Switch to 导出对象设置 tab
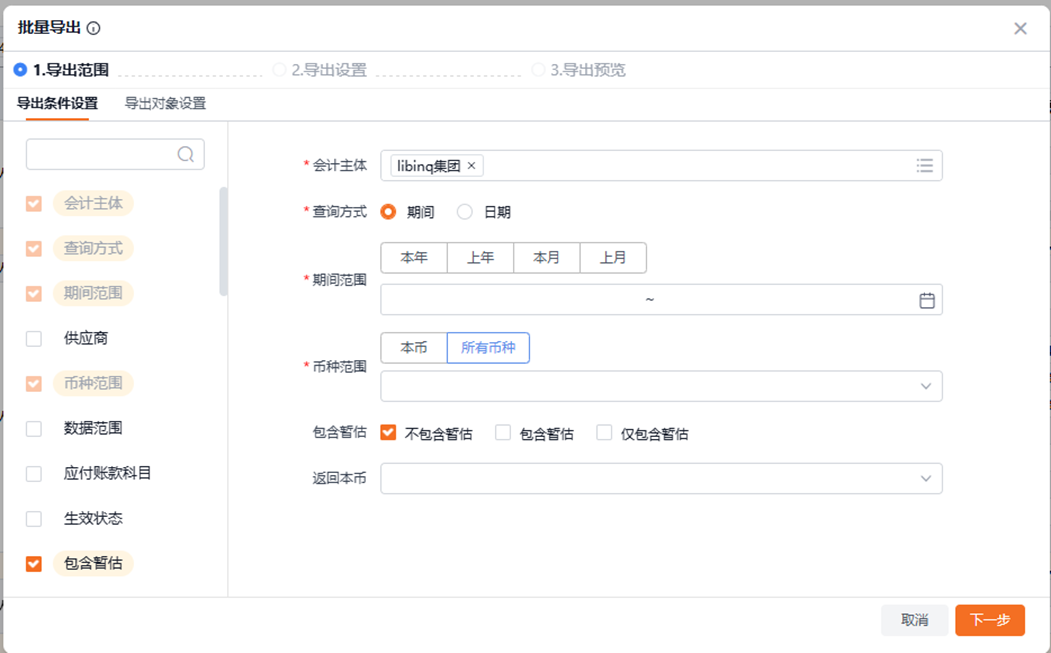Screen dimensions: 1051x653 (x=165, y=103)
